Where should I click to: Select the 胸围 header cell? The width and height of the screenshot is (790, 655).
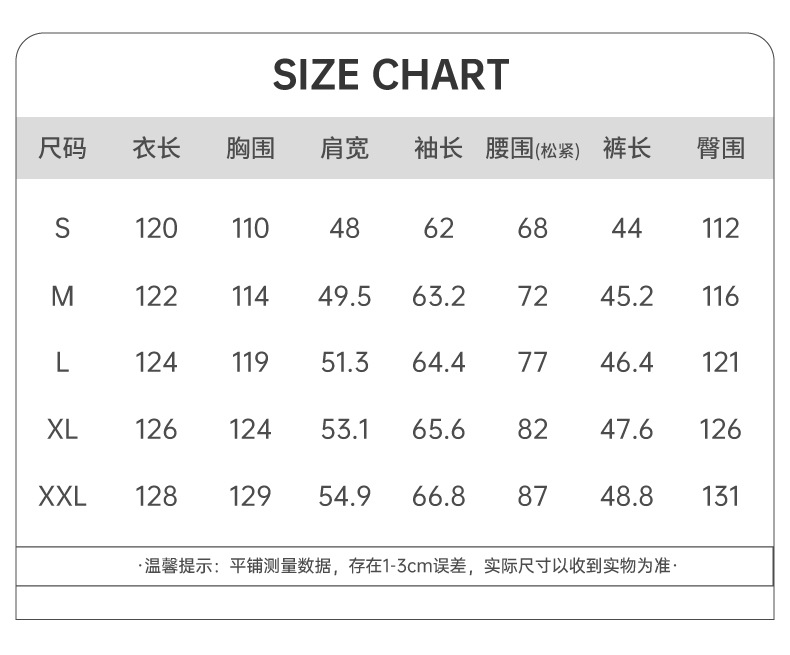(250, 149)
